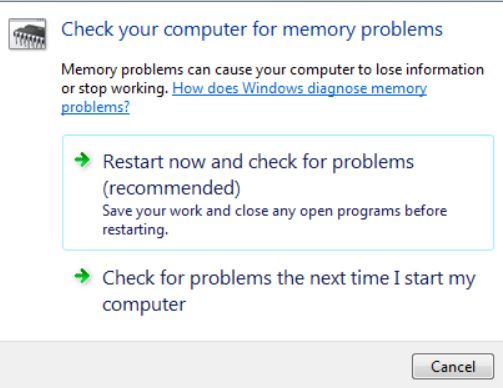503x388 pixels.
Task: Click 'Memory problems can cause your computer' description
Action: [x=272, y=70]
